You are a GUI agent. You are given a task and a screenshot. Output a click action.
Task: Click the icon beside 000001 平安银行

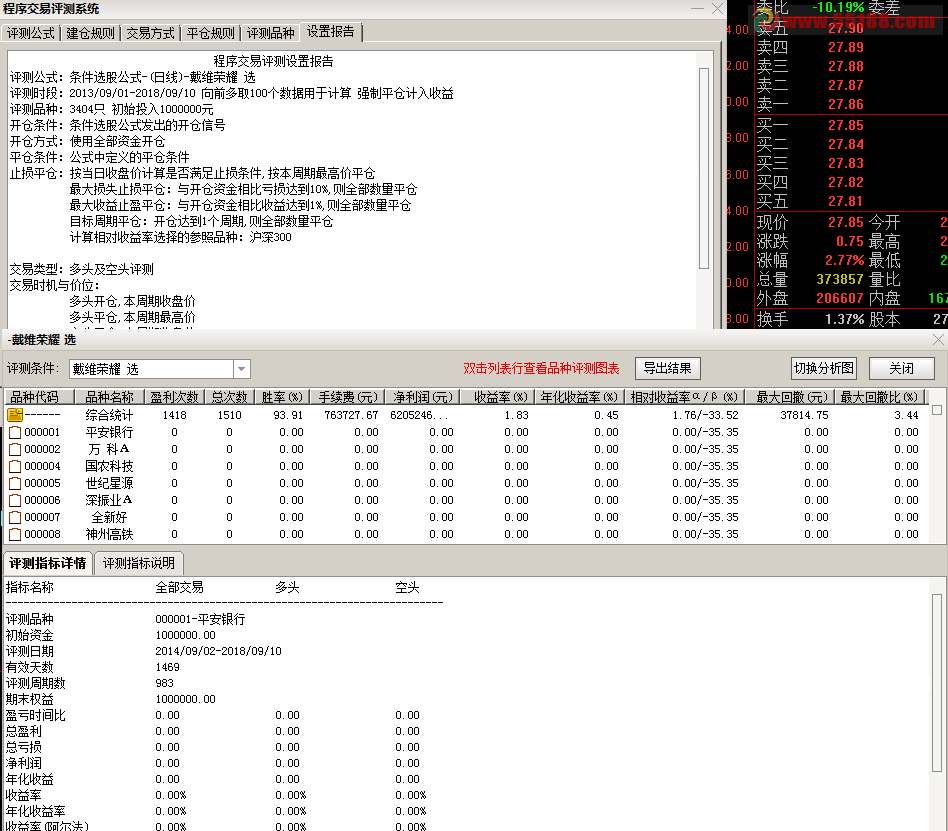coord(15,432)
